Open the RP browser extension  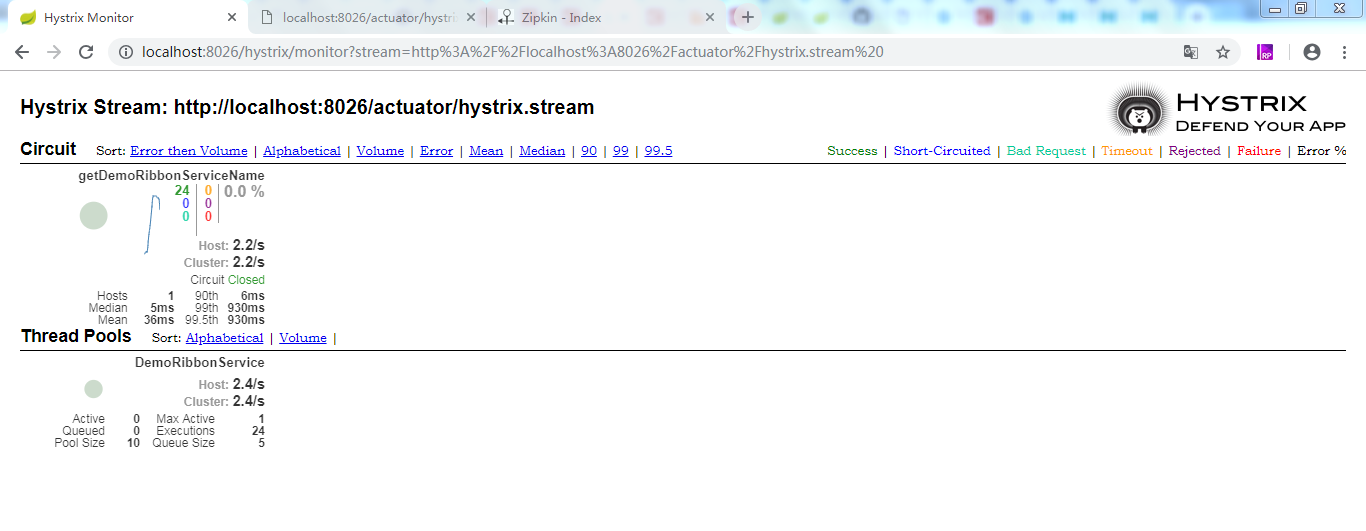coord(1265,52)
